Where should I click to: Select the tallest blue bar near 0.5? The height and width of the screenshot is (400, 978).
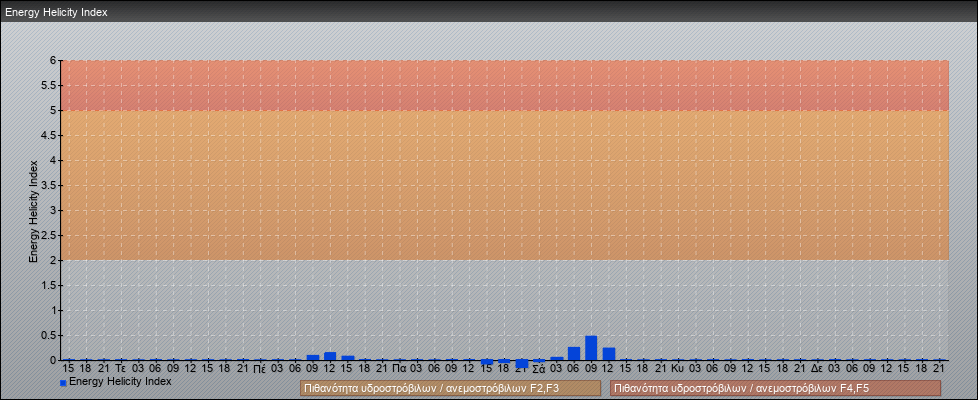pos(591,348)
